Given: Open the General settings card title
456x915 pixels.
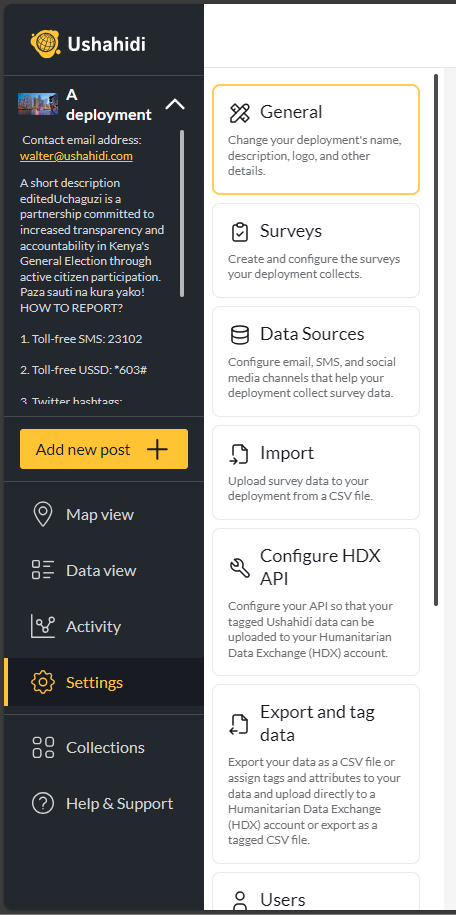Looking at the screenshot, I should (x=291, y=112).
